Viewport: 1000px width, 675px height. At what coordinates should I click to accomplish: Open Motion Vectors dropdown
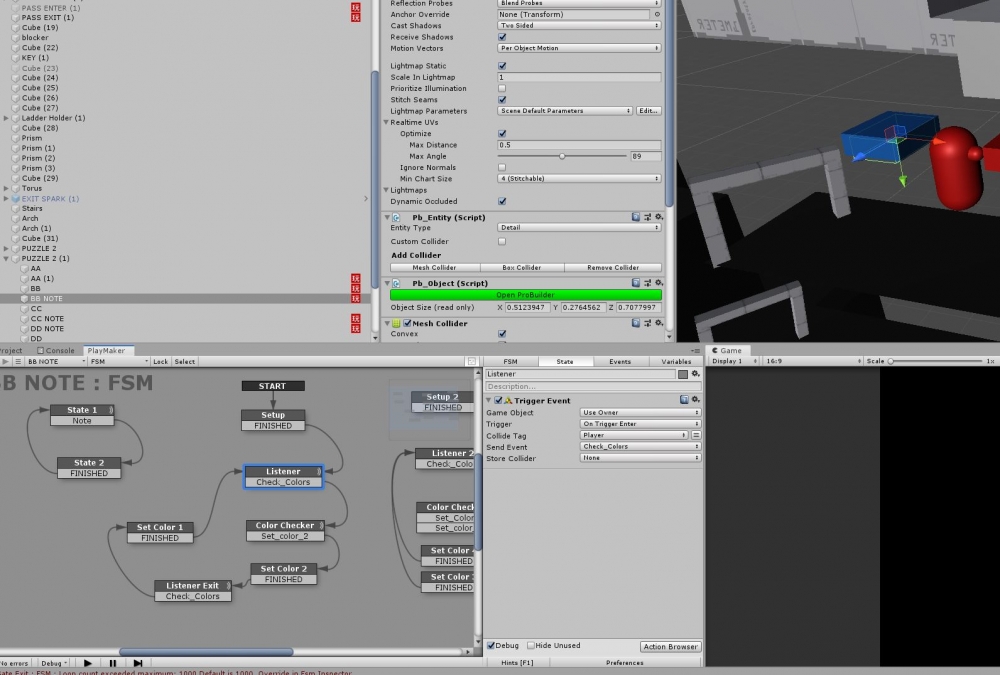[x=579, y=48]
